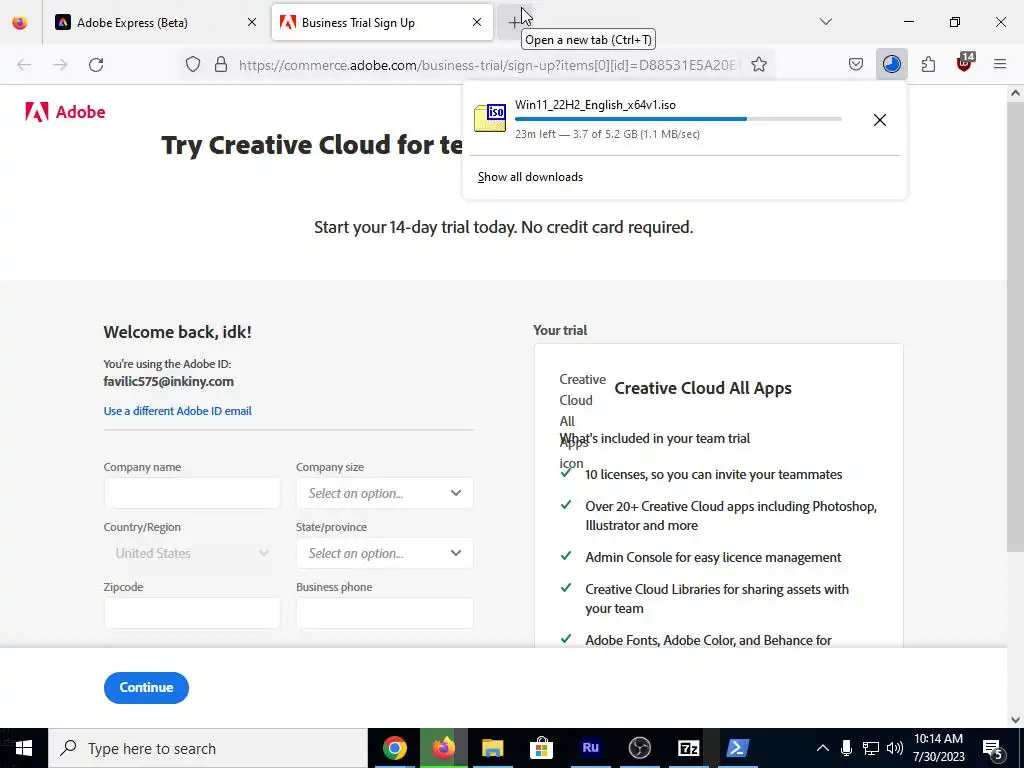Open the Extensions puzzle icon

point(928,64)
